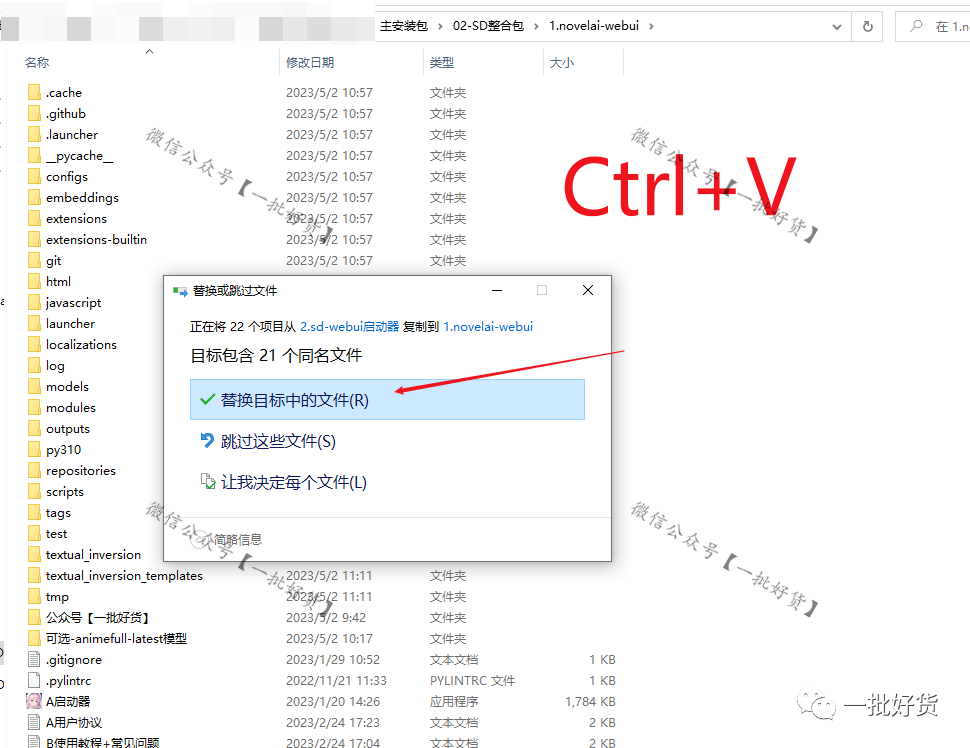Click the search magnifier icon
970x748 pixels.
coord(917,26)
